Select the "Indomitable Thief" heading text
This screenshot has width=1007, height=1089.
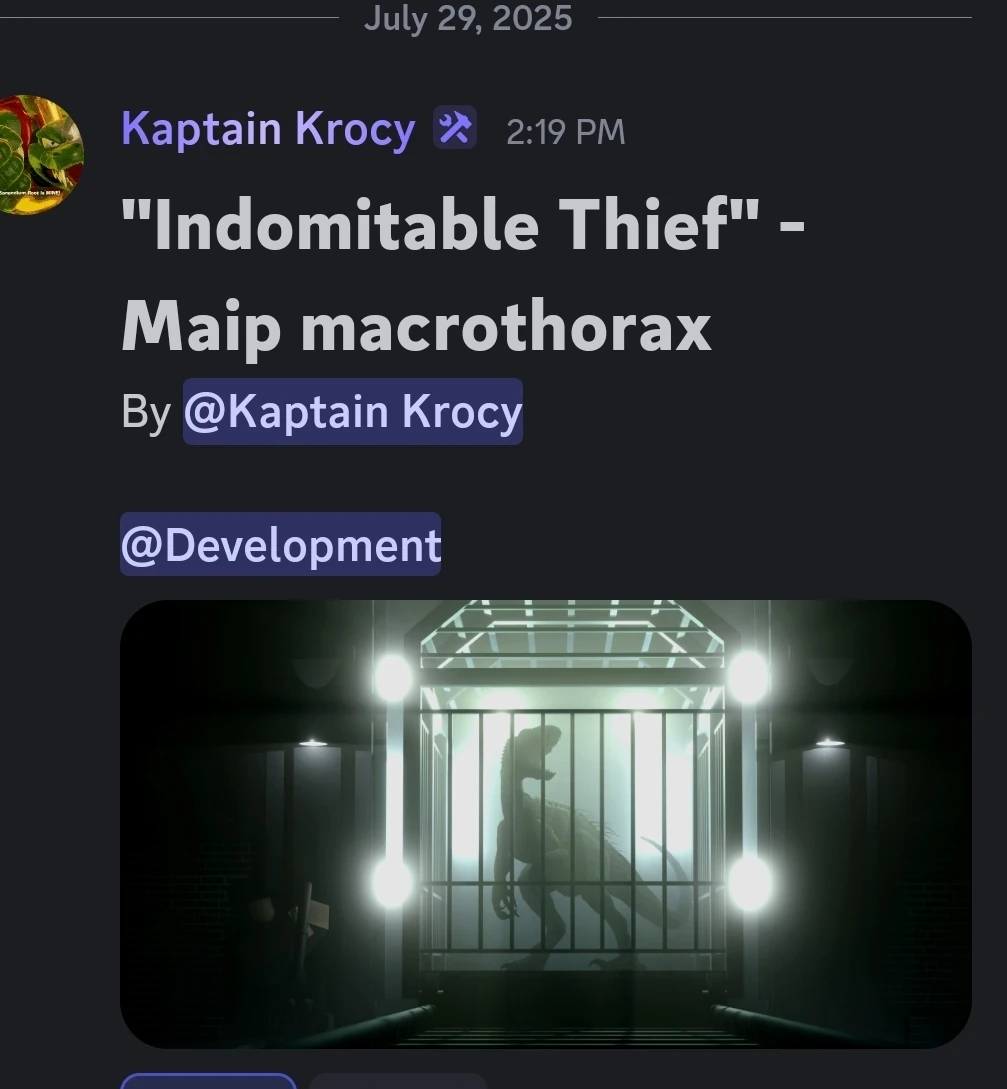coord(440,224)
